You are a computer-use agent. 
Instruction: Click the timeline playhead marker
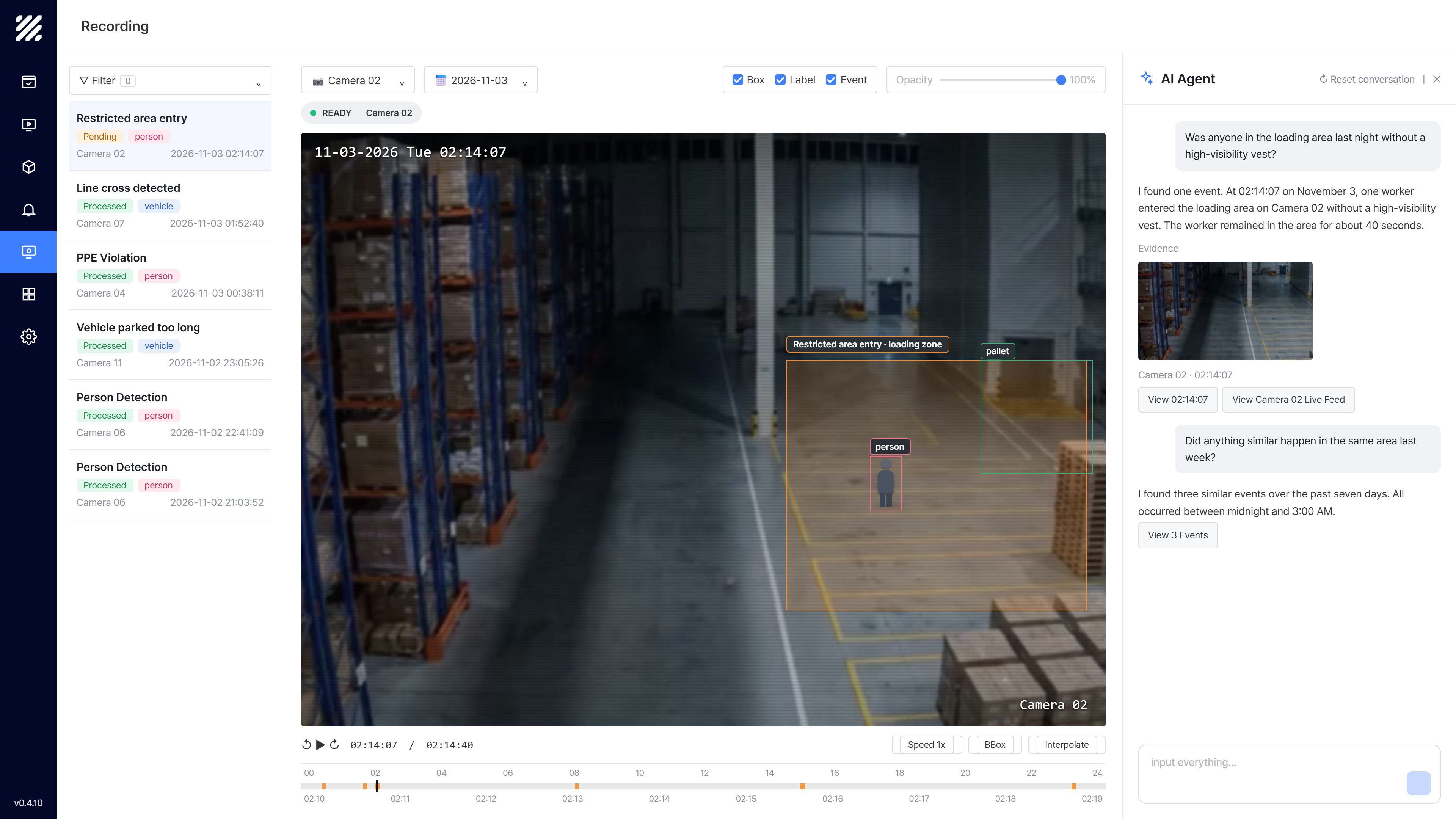(377, 786)
